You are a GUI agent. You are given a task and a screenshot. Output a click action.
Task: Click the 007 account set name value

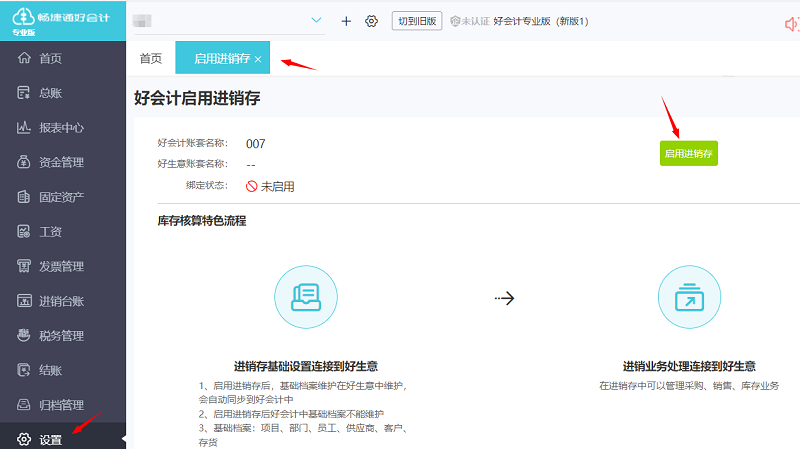tap(256, 144)
